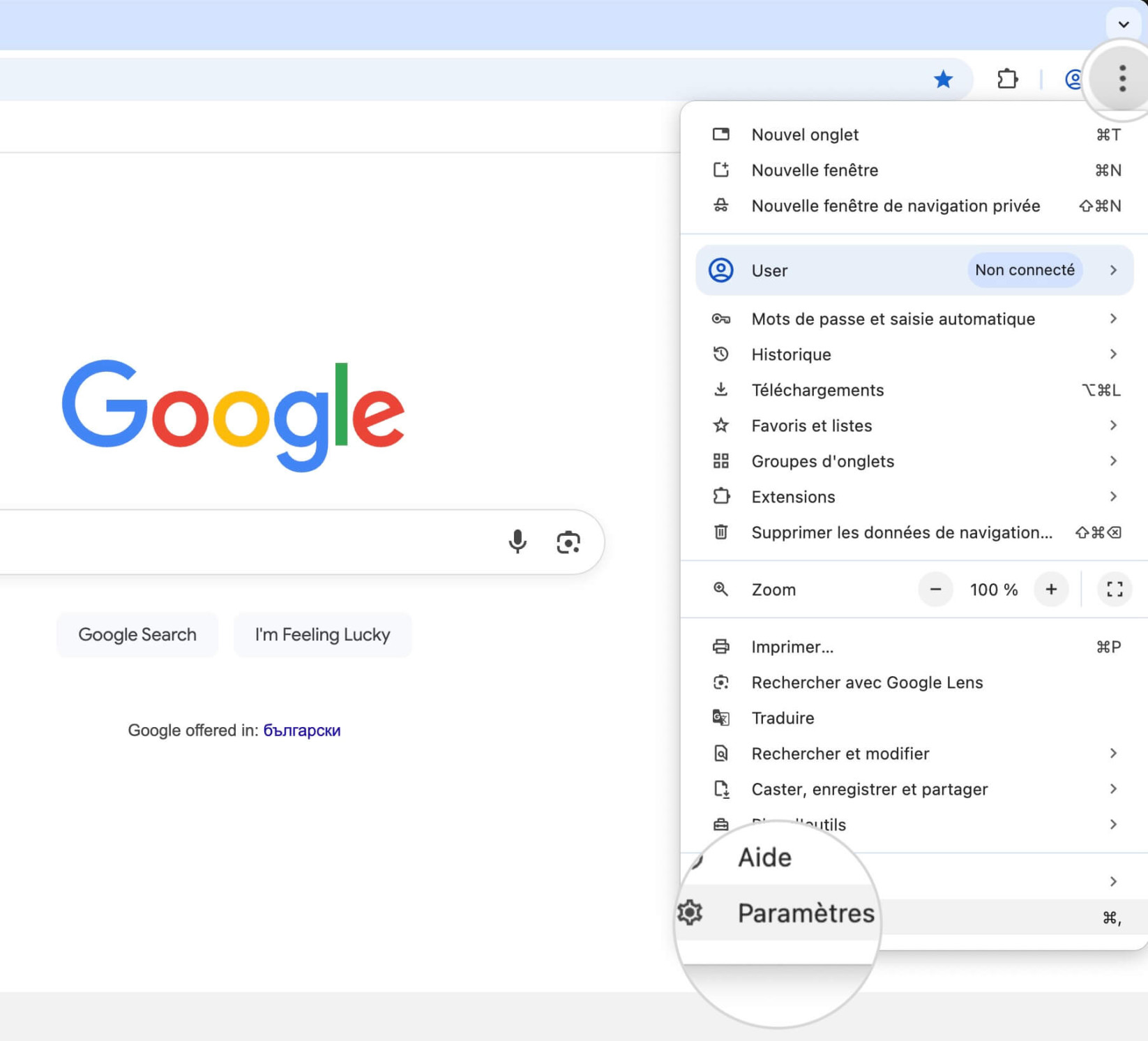
Task: Open the Extensions puzzle icon in toolbar
Action: tap(1007, 80)
